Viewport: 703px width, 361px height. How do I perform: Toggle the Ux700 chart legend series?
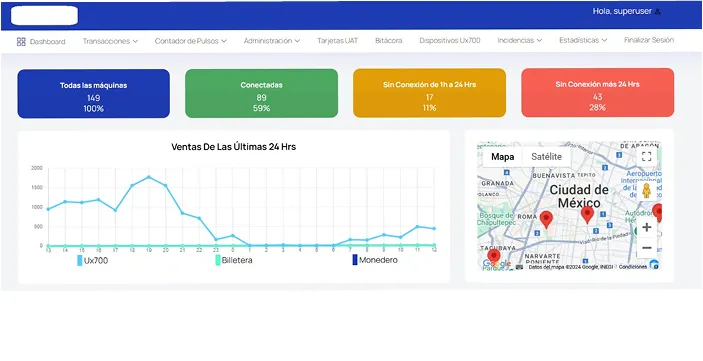coord(92,260)
